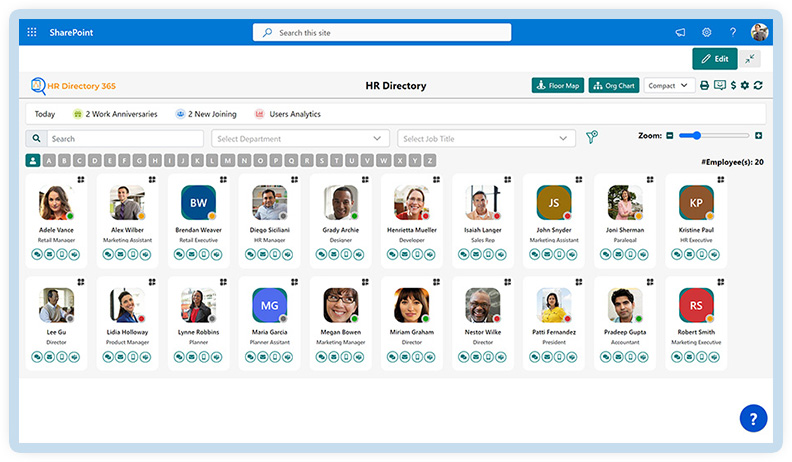Click the Edit page button
792x462 pixels.
714,59
